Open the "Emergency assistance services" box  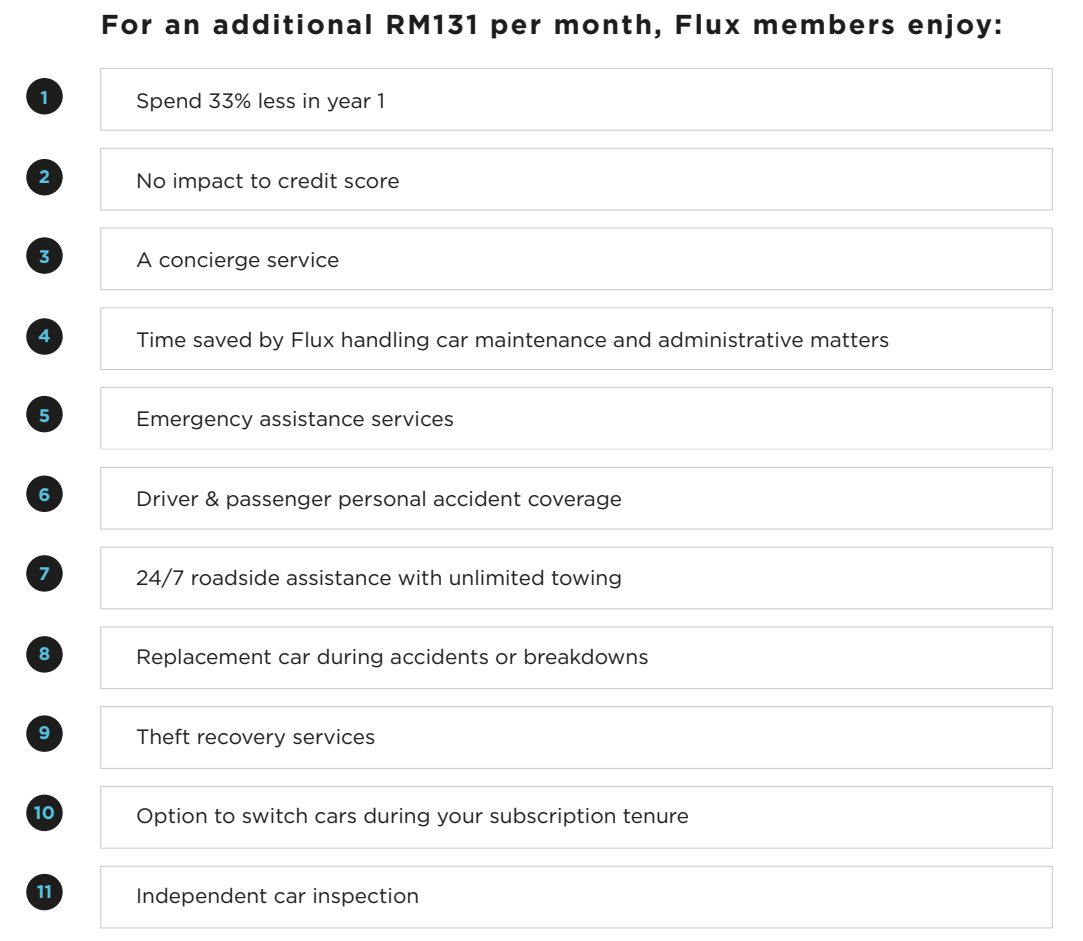click(x=575, y=419)
